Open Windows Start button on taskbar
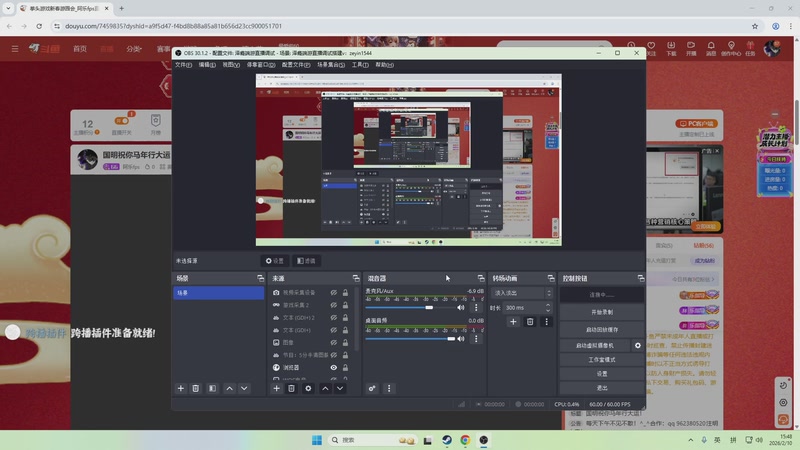This screenshot has width=800, height=450. tap(317, 440)
